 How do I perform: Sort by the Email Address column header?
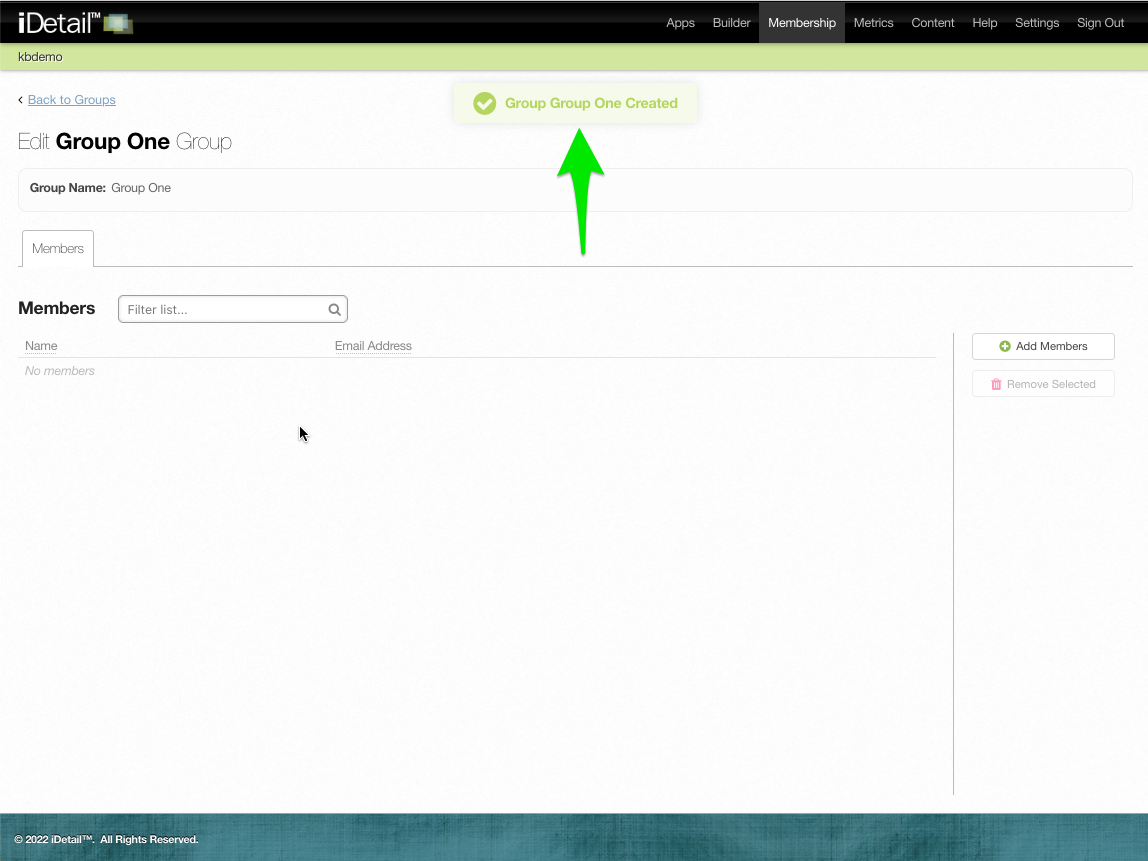pyautogui.click(x=373, y=346)
